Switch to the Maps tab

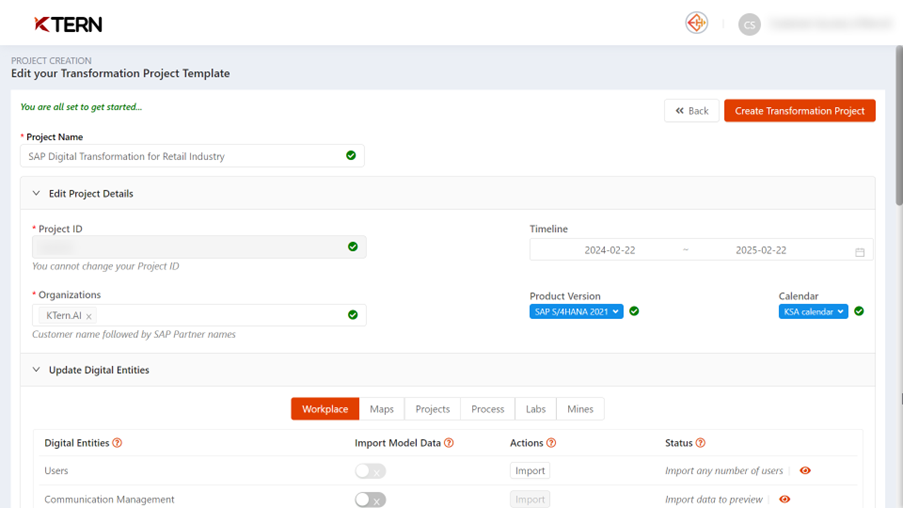382,409
